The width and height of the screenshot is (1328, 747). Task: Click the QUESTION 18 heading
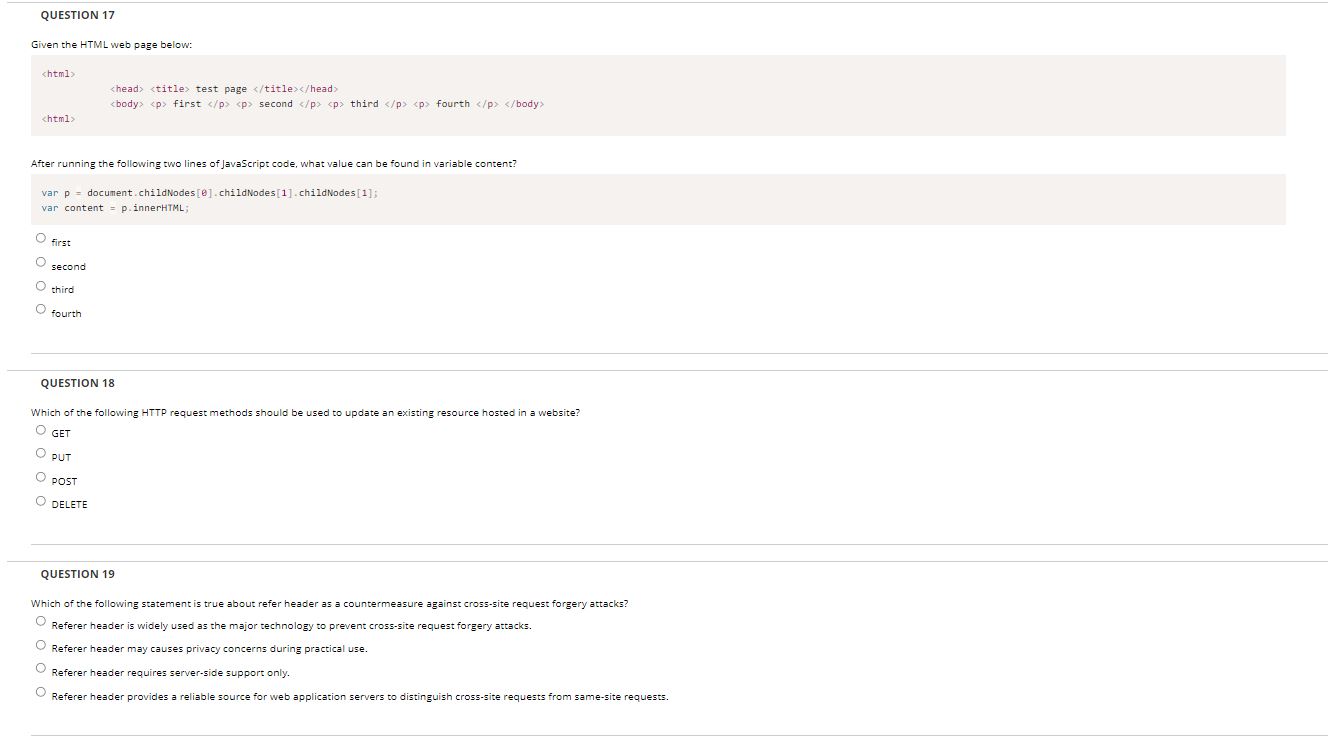click(x=77, y=383)
